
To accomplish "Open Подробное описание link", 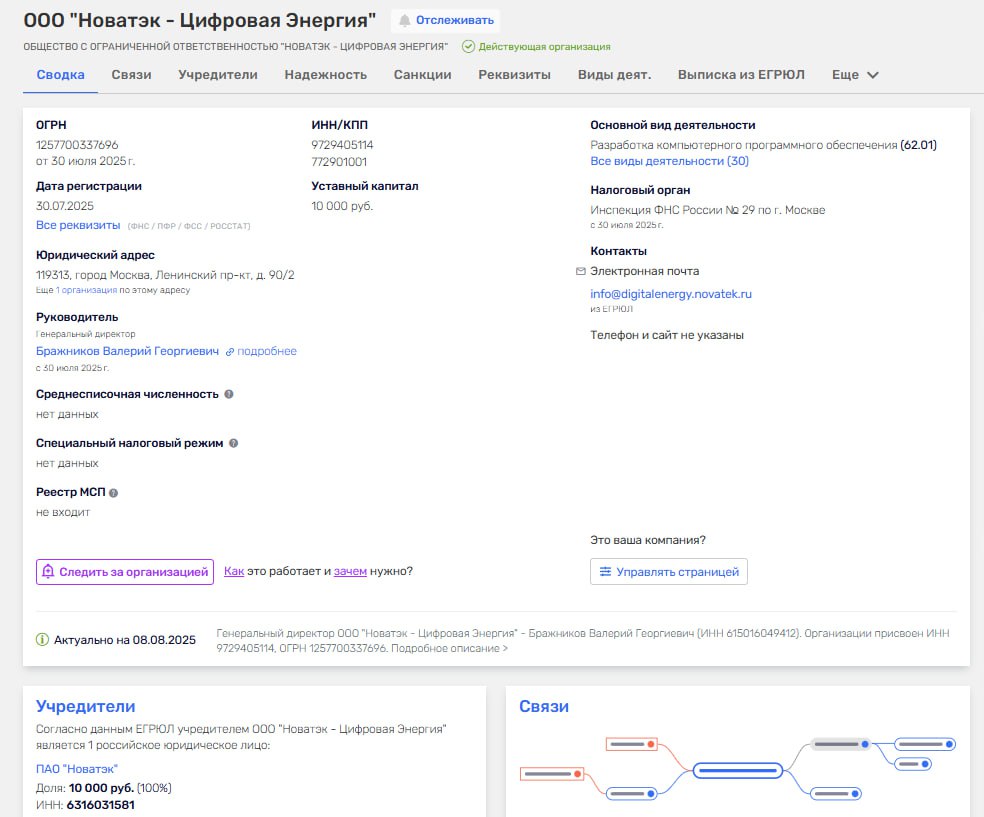I will pyautogui.click(x=449, y=648).
